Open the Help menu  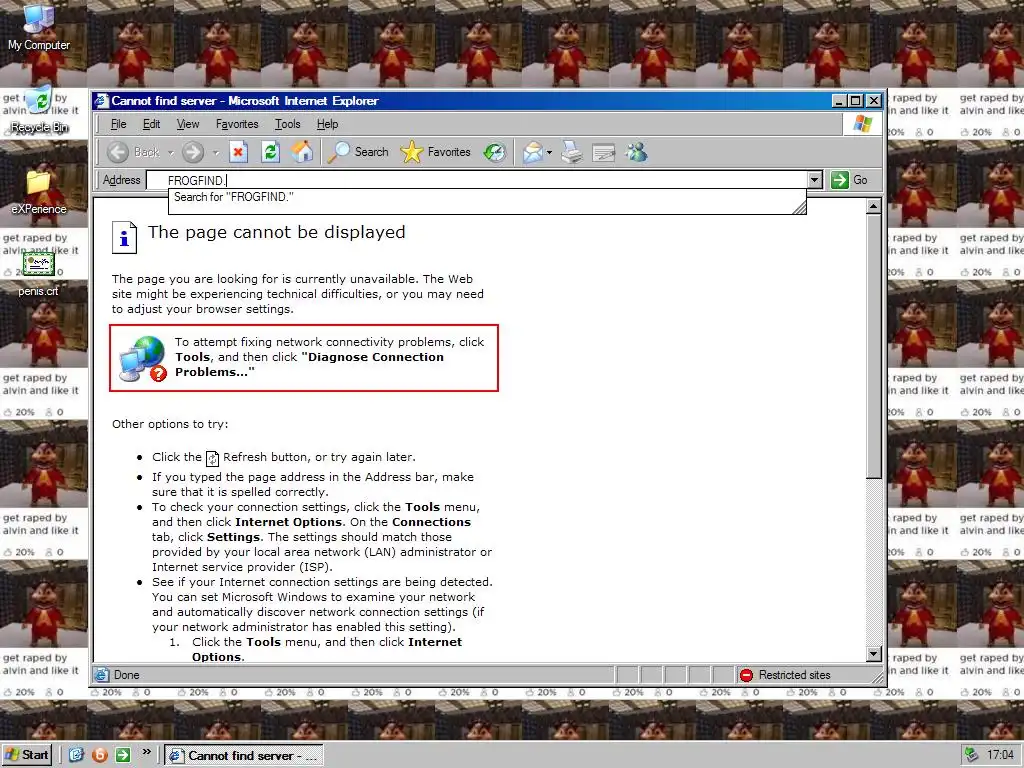tap(327, 124)
